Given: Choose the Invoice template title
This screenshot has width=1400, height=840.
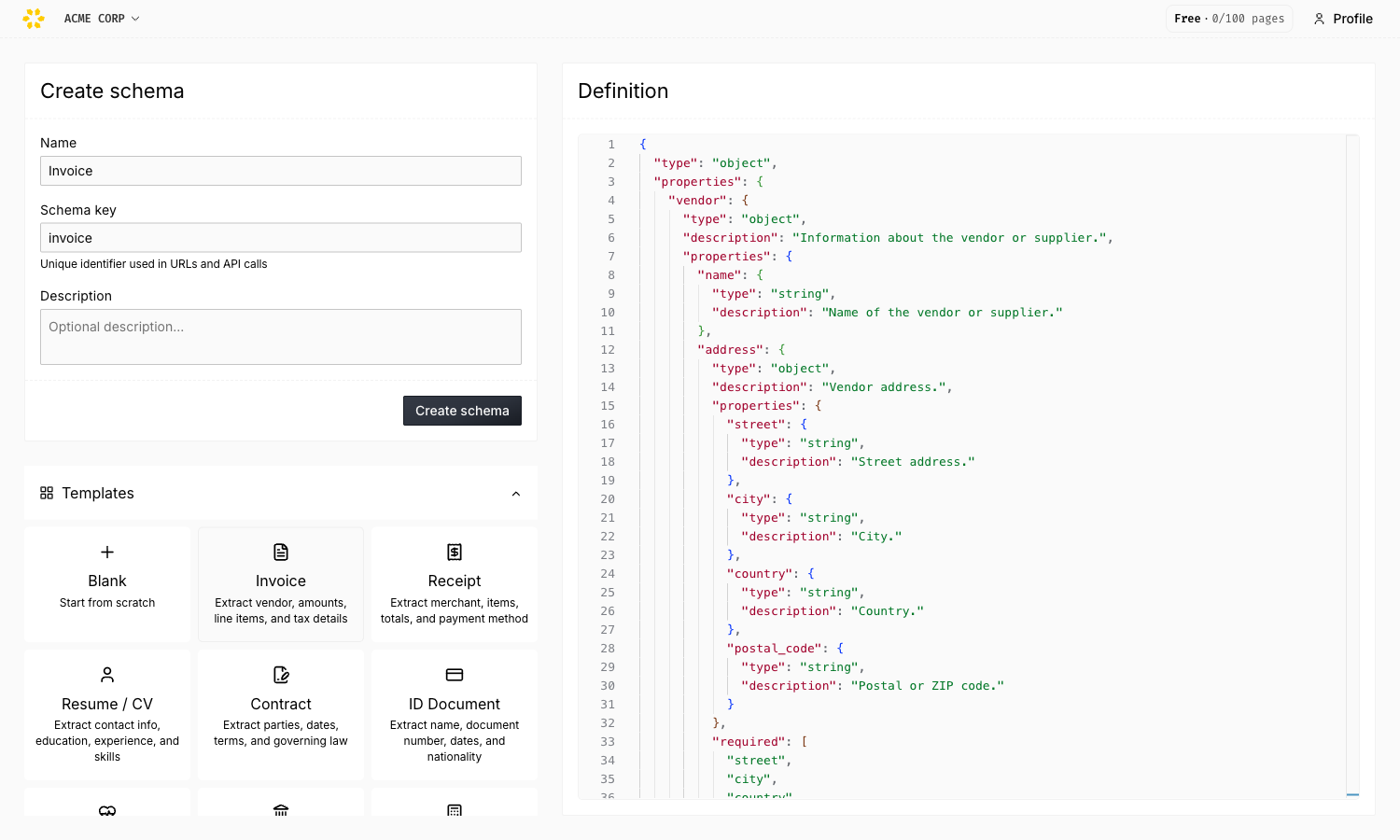Looking at the screenshot, I should (x=281, y=581).
